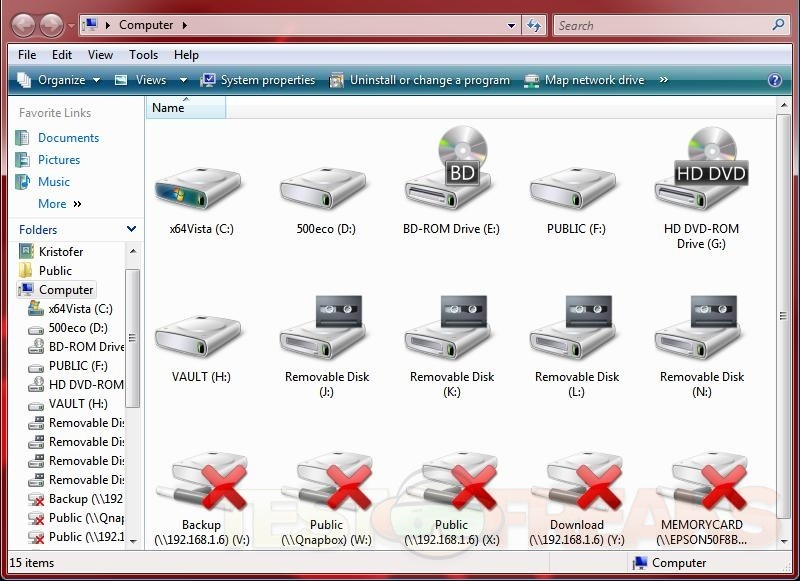Expand the address bar history dropdown
The image size is (800, 581).
[512, 25]
